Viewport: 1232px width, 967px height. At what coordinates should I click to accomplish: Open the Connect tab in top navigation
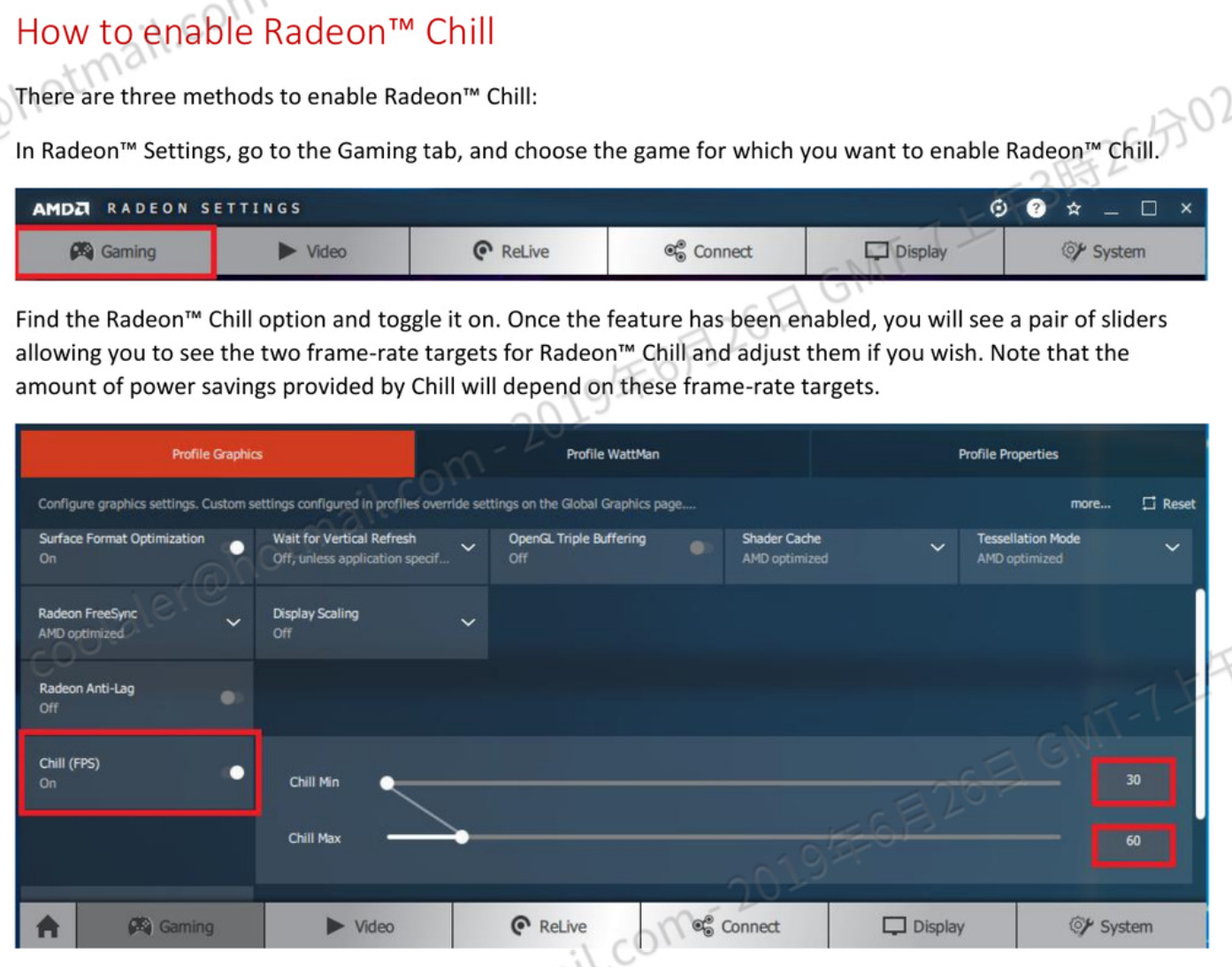(x=708, y=251)
